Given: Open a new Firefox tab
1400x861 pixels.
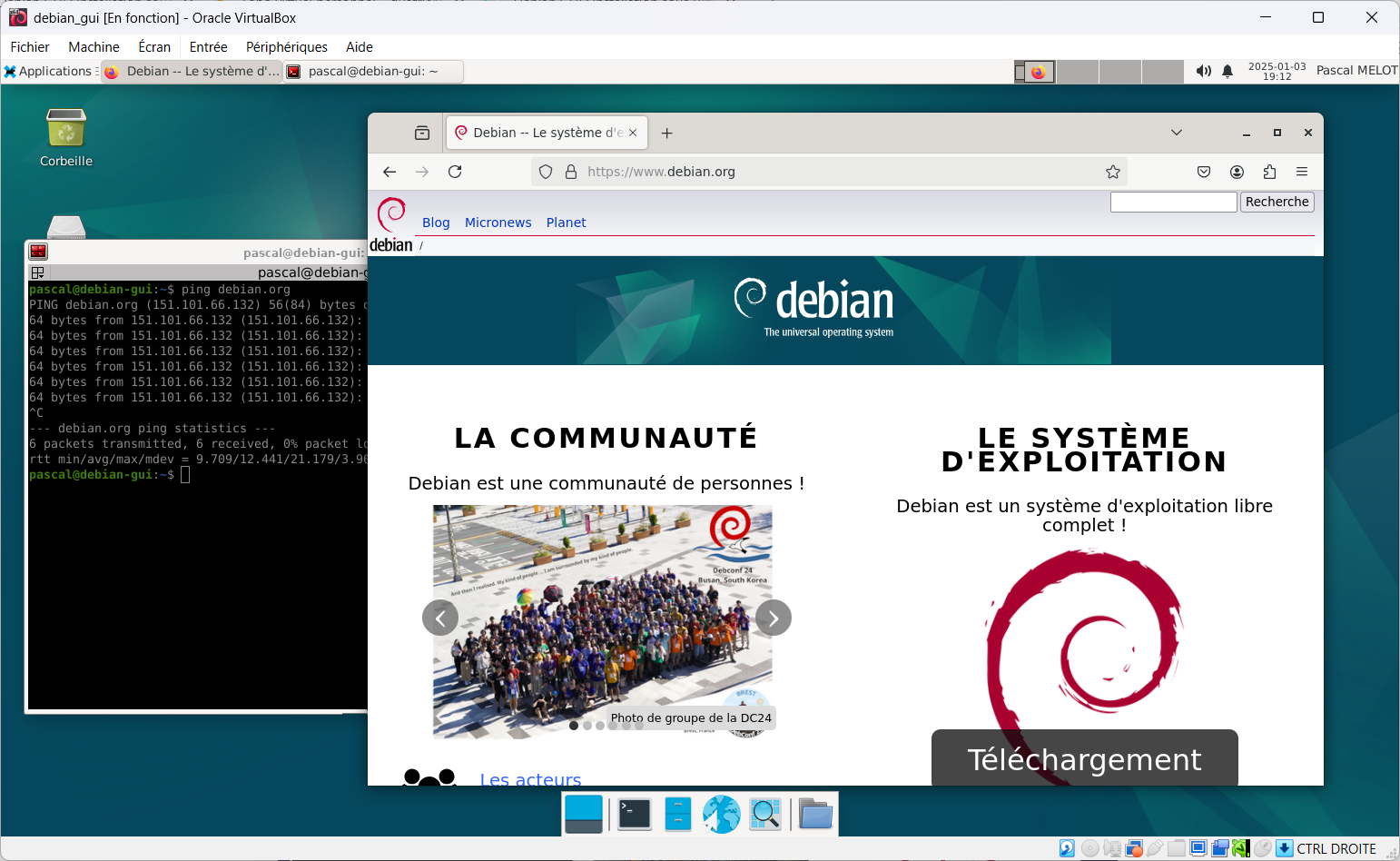Looking at the screenshot, I should tap(667, 133).
